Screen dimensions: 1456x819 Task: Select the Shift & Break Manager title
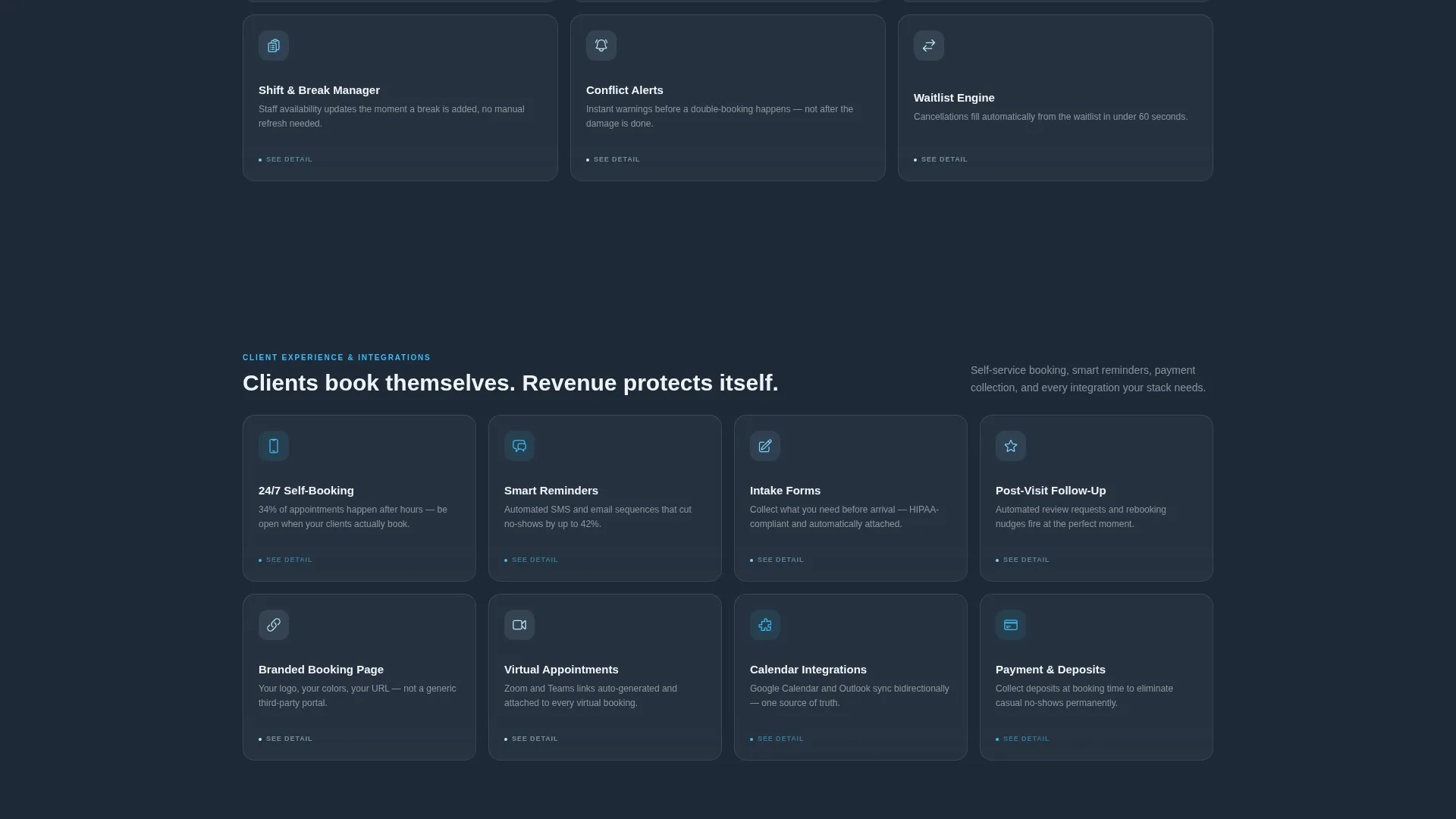pyautogui.click(x=319, y=90)
